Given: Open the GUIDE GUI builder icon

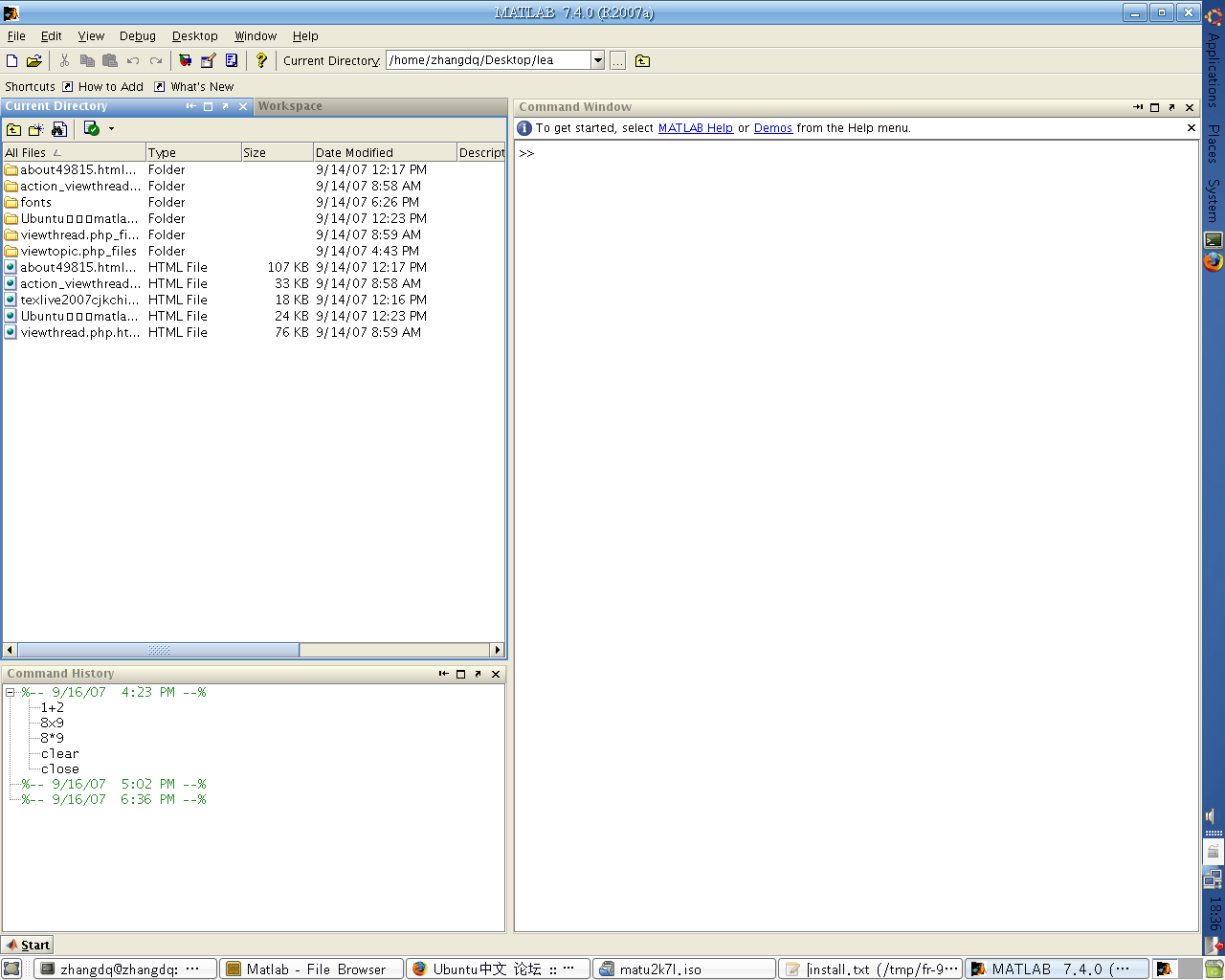Looking at the screenshot, I should click(208, 60).
